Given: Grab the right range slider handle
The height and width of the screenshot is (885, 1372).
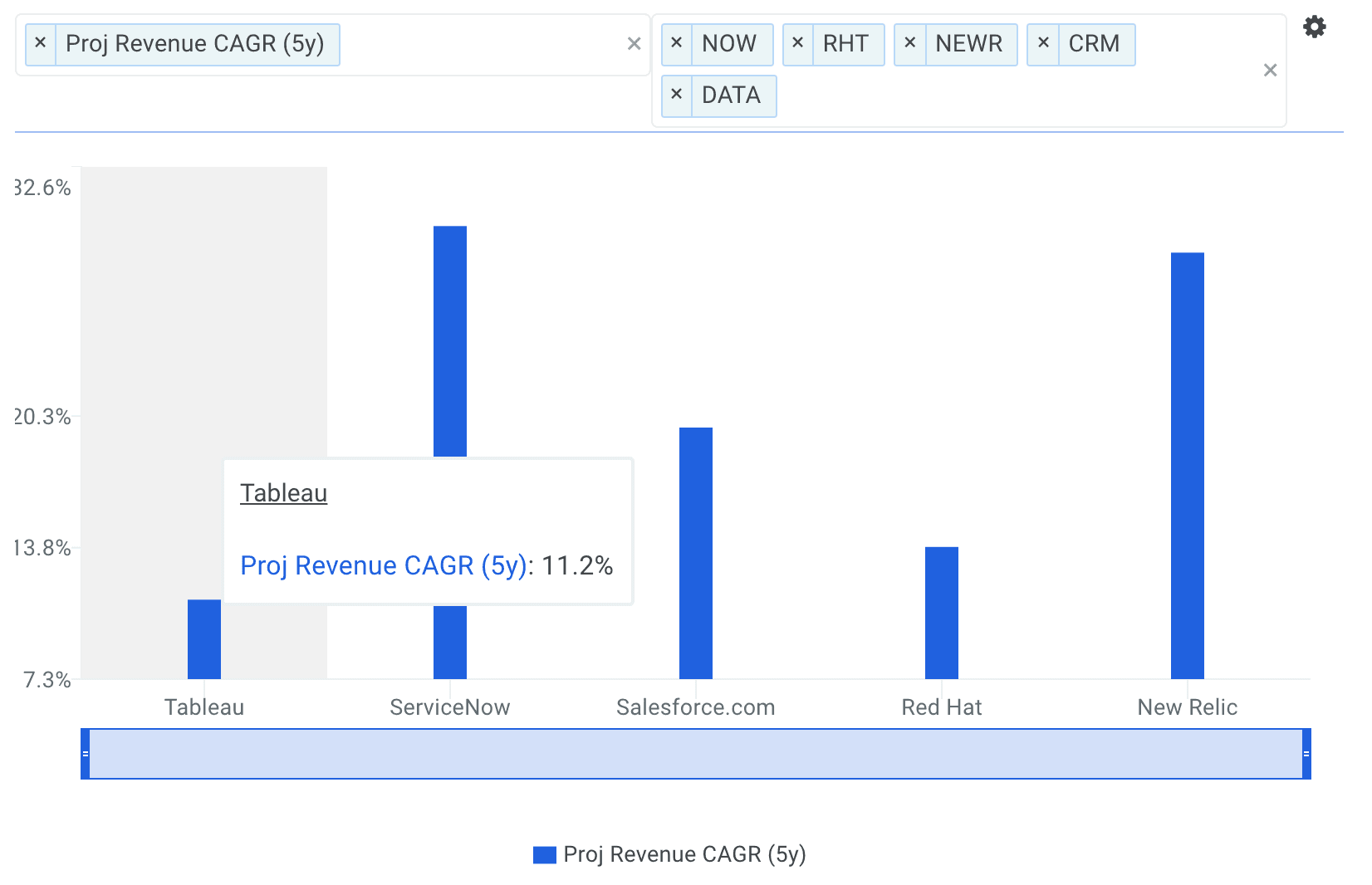Looking at the screenshot, I should click(1306, 754).
